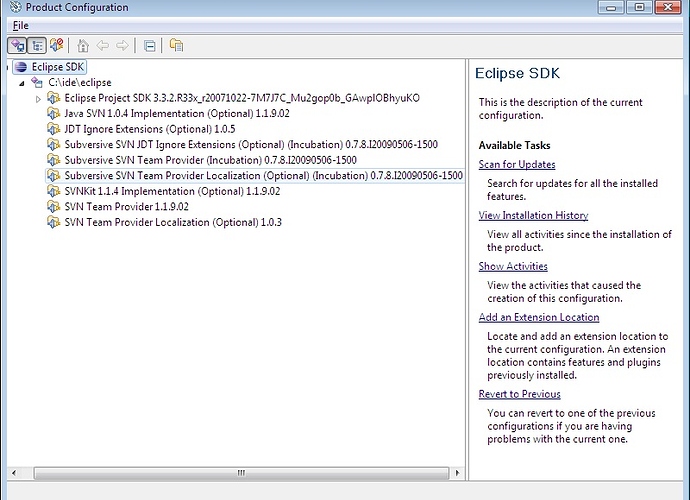Viewport: 690px width, 500px height.
Task: Open the File menu
Action: [21, 26]
